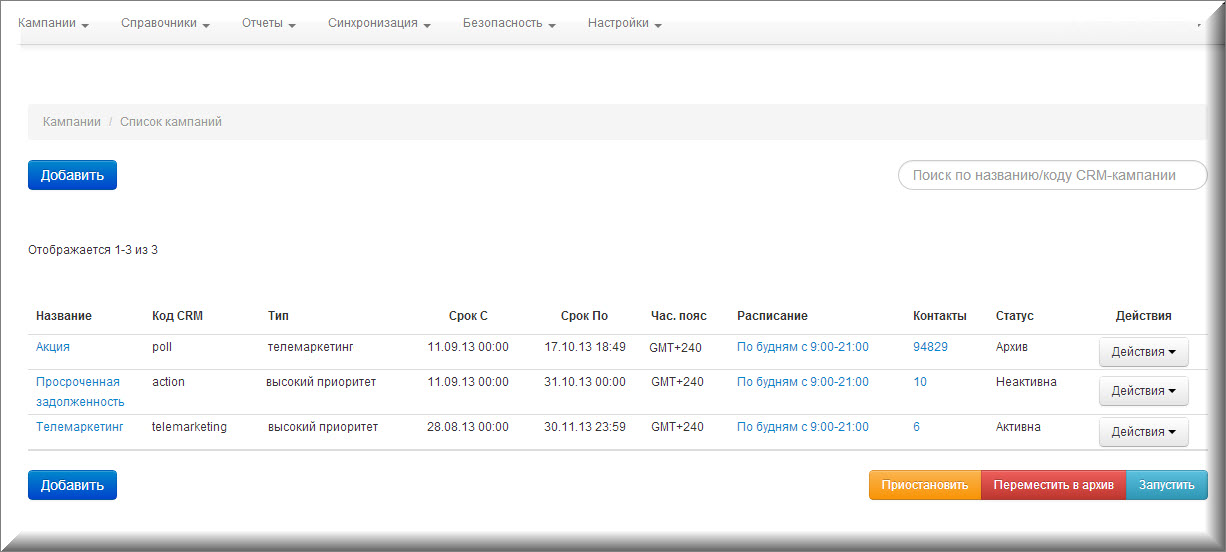Open the Кампании menu
Screen dimensions: 1226x552
(53, 23)
